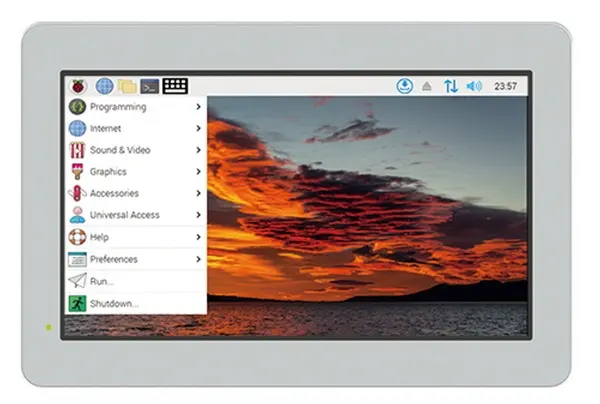600x404 pixels.
Task: Open the Help menu entry
Action: tap(136, 237)
